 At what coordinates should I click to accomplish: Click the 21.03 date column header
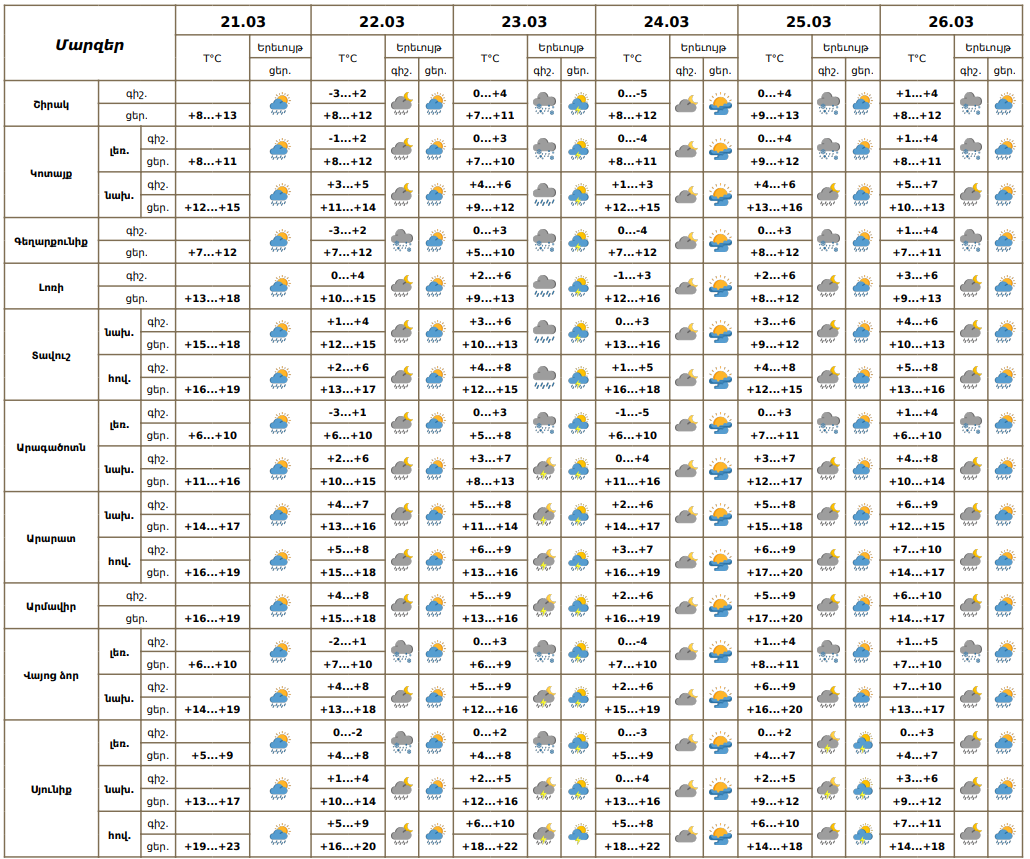click(x=243, y=21)
